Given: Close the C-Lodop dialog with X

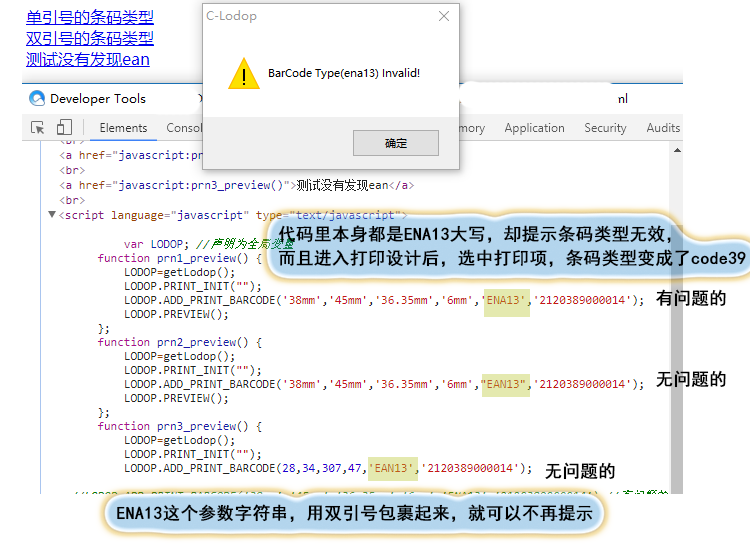Looking at the screenshot, I should (x=444, y=16).
